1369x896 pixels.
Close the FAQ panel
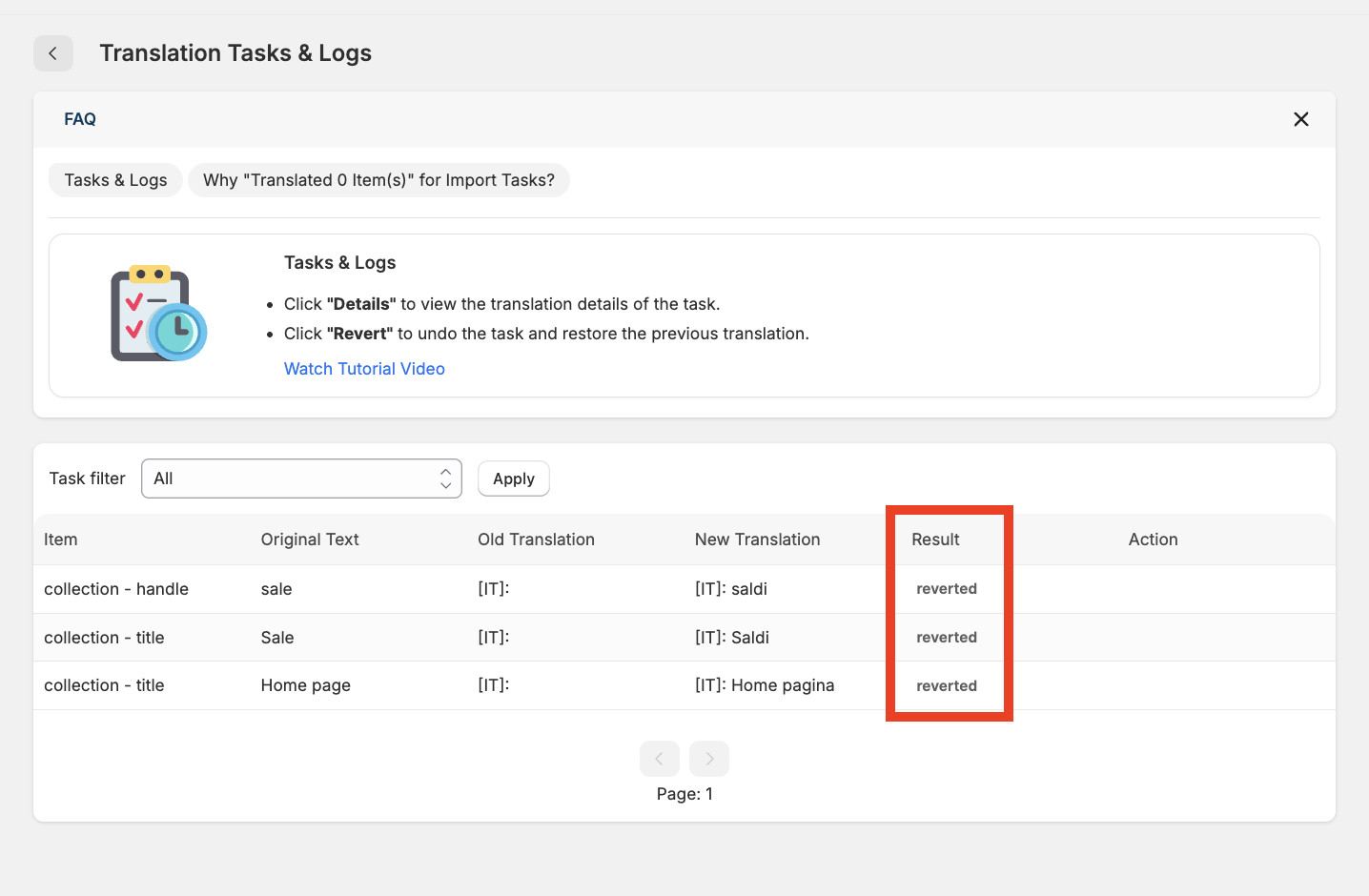click(1300, 119)
